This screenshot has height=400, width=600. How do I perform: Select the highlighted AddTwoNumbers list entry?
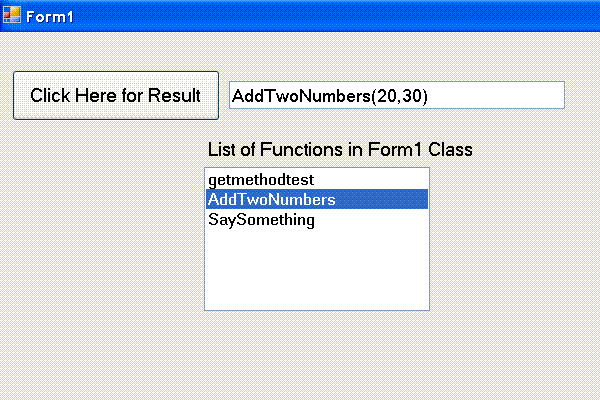point(317,199)
